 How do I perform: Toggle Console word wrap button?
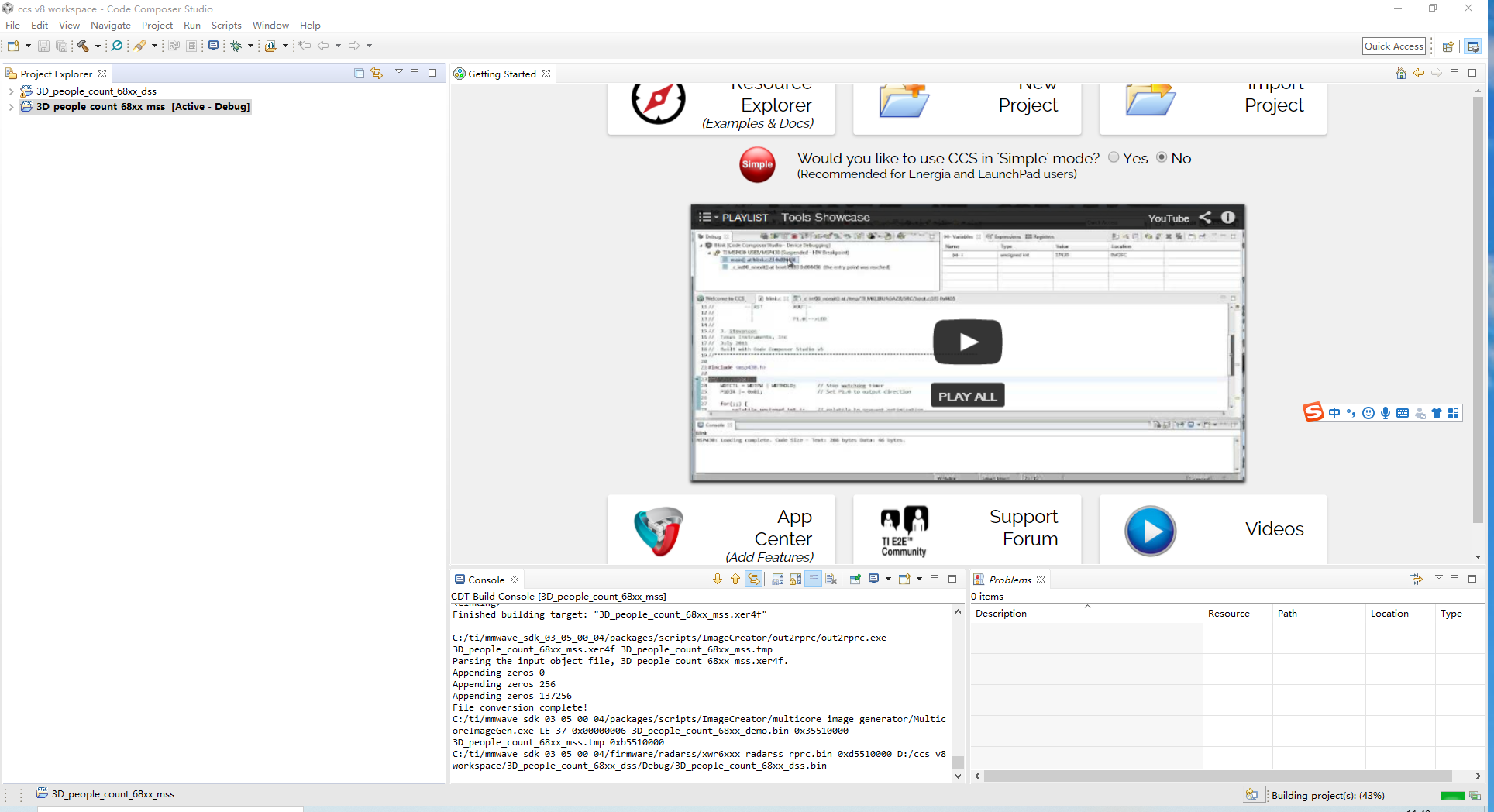click(813, 580)
